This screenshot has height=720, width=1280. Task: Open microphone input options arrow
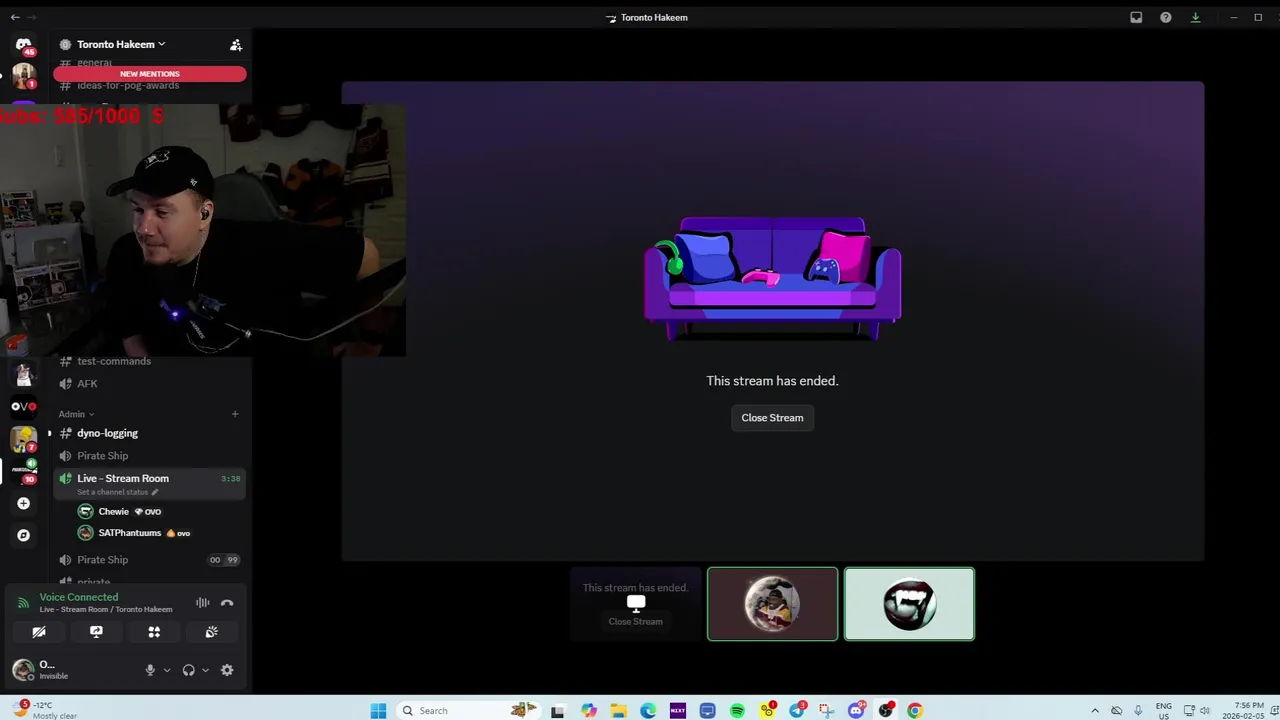tap(167, 670)
